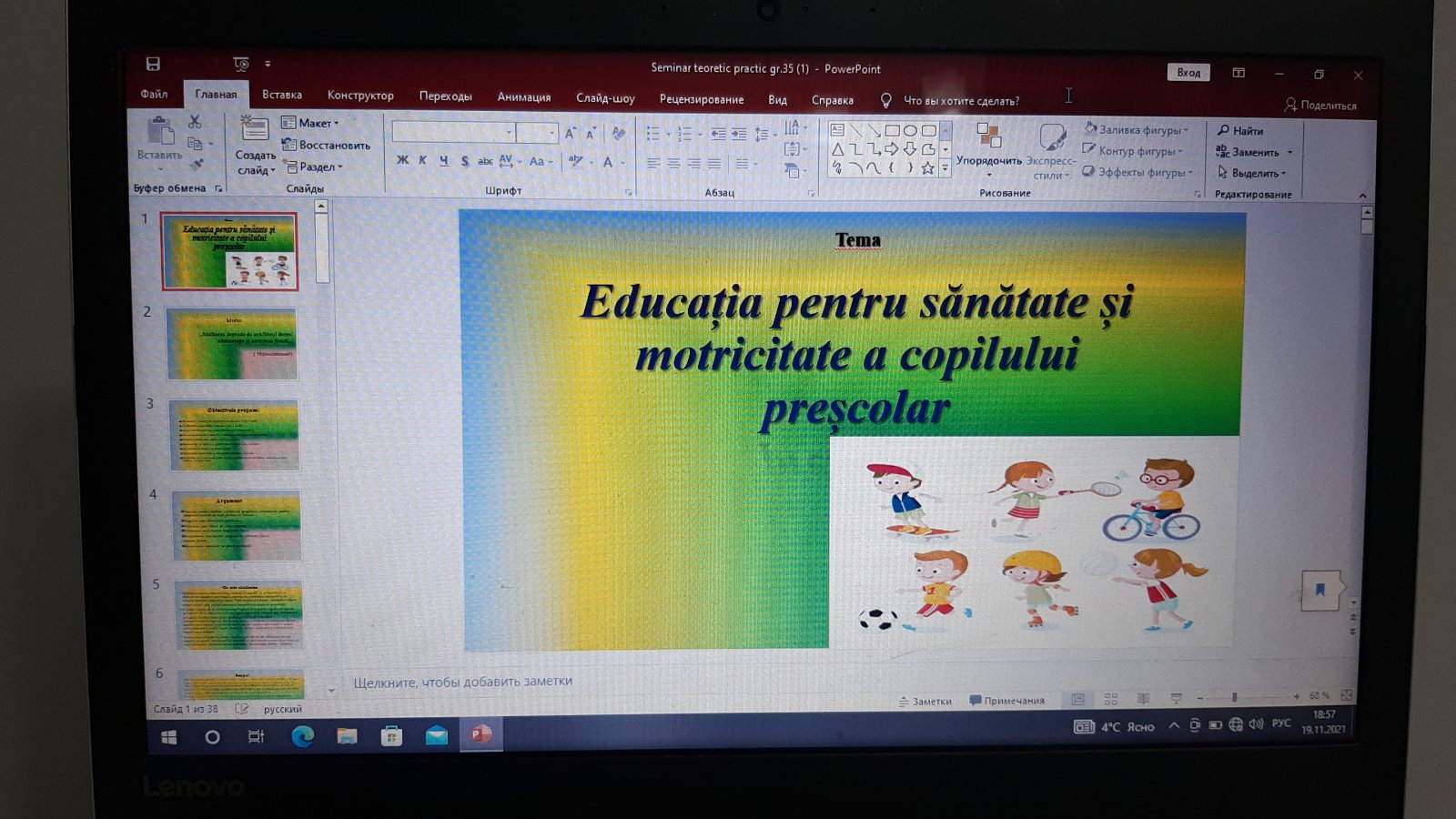1456x819 pixels.
Task: Toggle bold (Ж) formatting
Action: 402,160
